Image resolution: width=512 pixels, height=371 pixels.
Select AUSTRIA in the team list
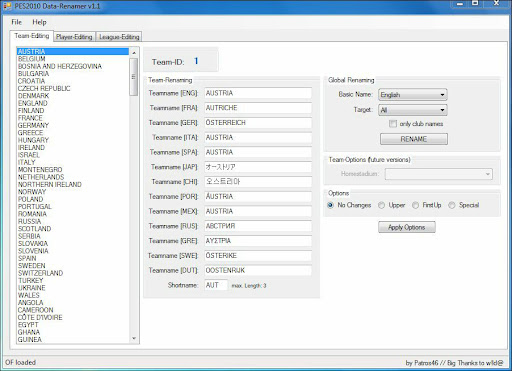pos(73,52)
